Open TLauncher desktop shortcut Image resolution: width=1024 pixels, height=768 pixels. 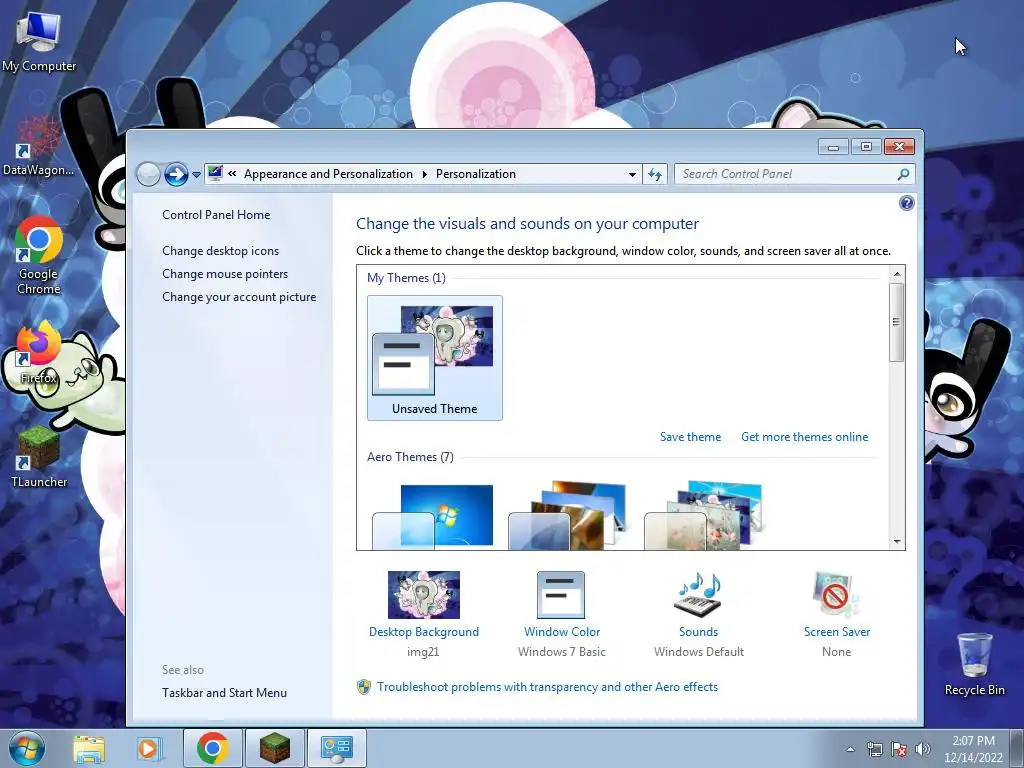point(39,457)
